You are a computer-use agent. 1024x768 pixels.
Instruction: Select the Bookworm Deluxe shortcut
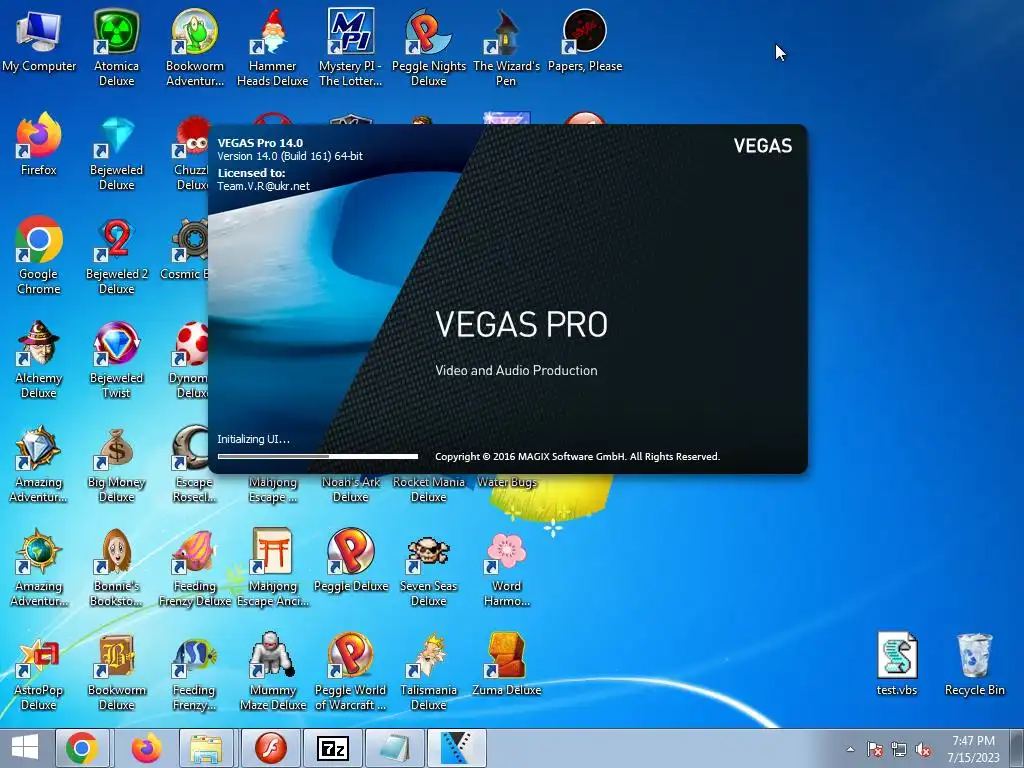pyautogui.click(x=116, y=673)
